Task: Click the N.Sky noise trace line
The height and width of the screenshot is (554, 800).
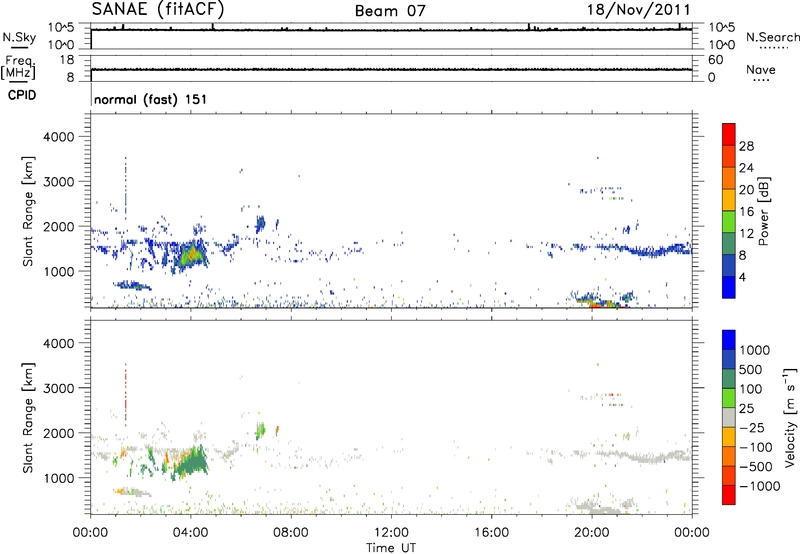Action: (391, 30)
